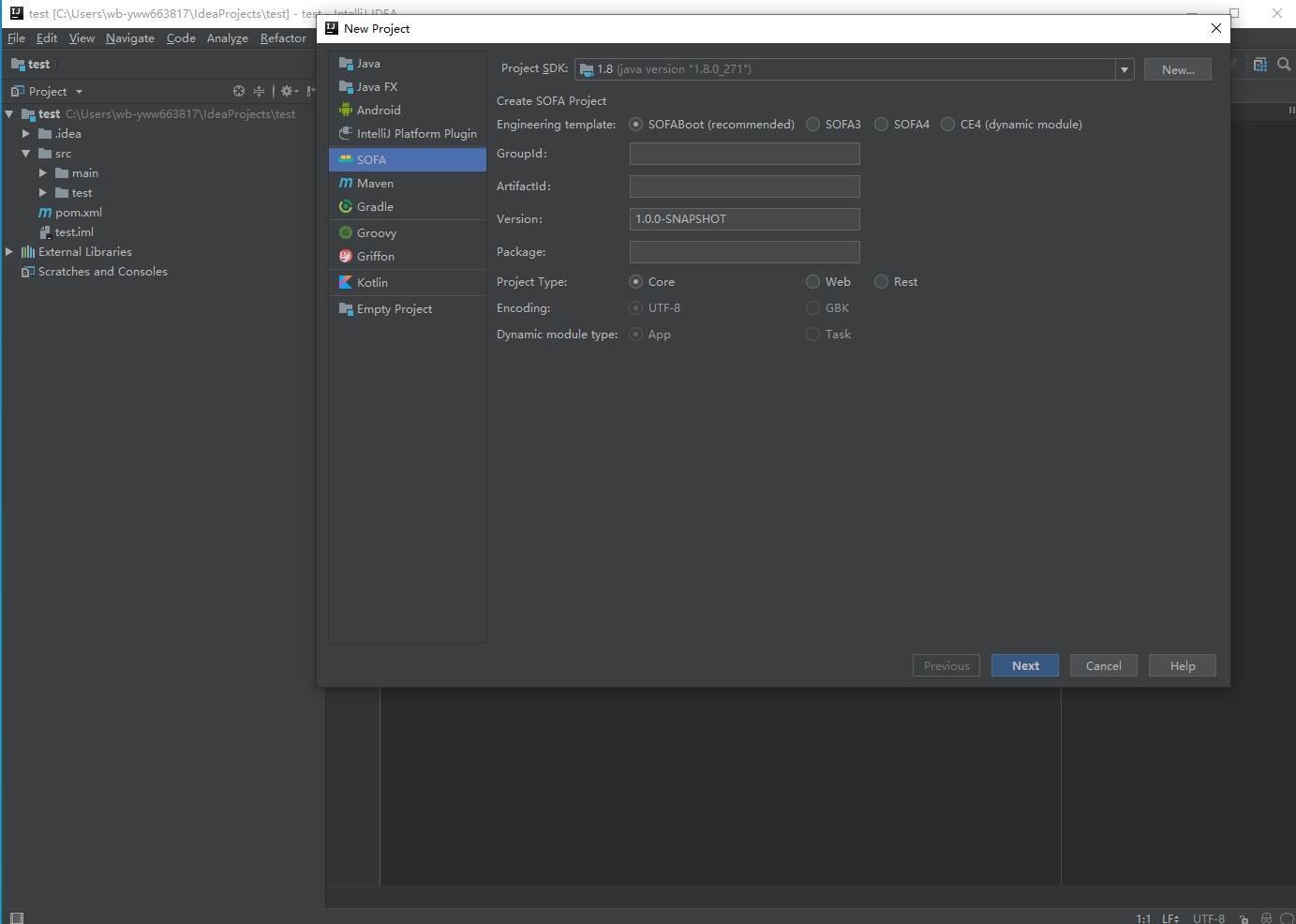1296x924 pixels.
Task: Open Project Structure icon in main toolbar
Action: click(x=1260, y=65)
